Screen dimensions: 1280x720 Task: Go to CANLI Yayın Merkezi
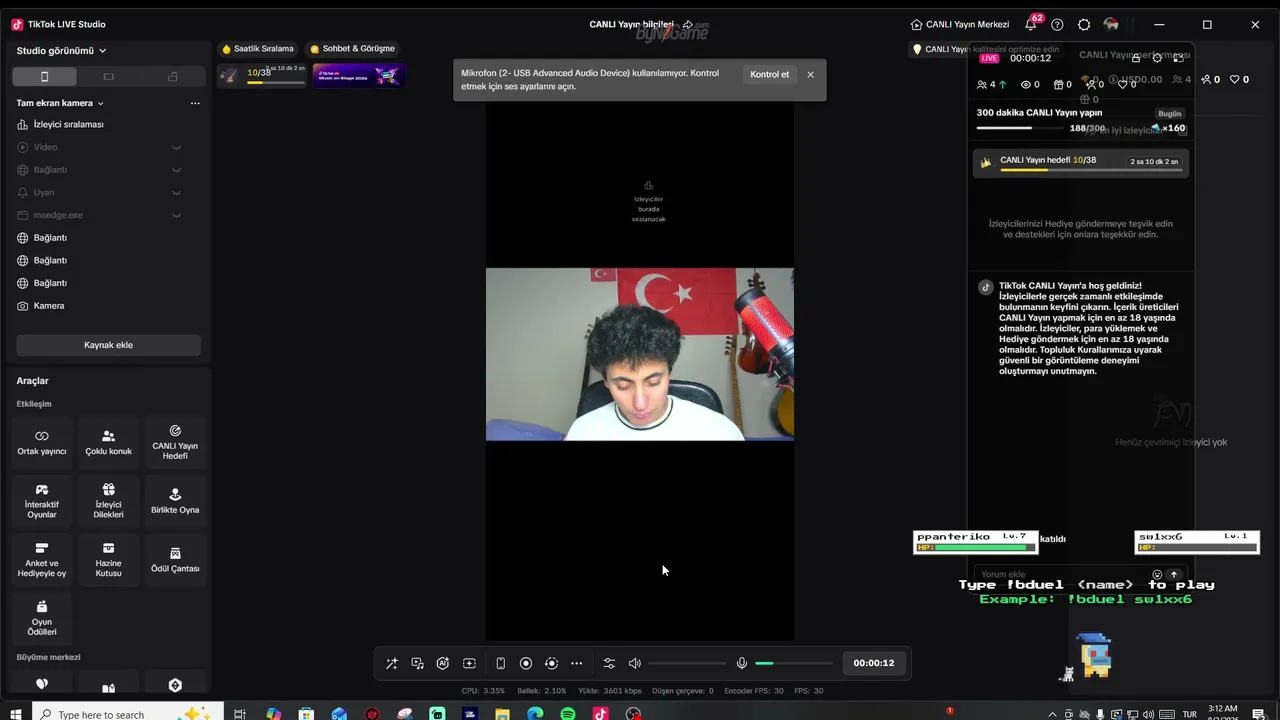click(960, 24)
